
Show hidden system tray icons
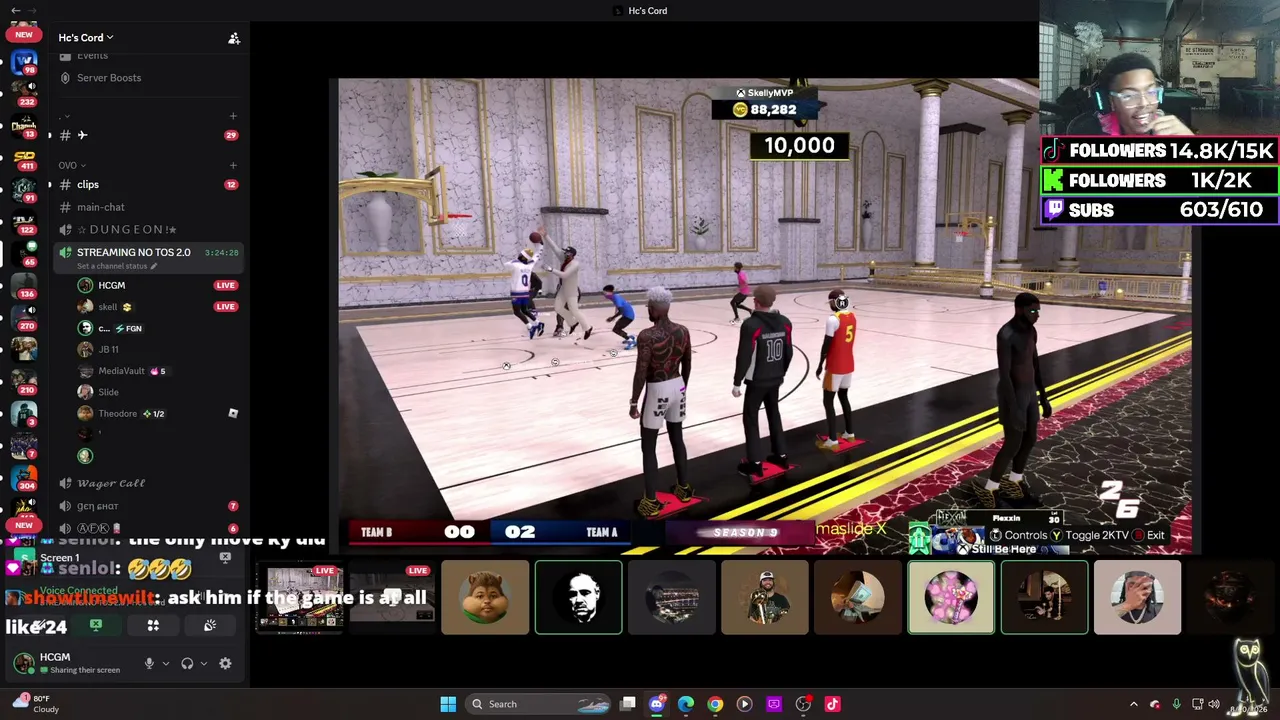pyautogui.click(x=1133, y=704)
